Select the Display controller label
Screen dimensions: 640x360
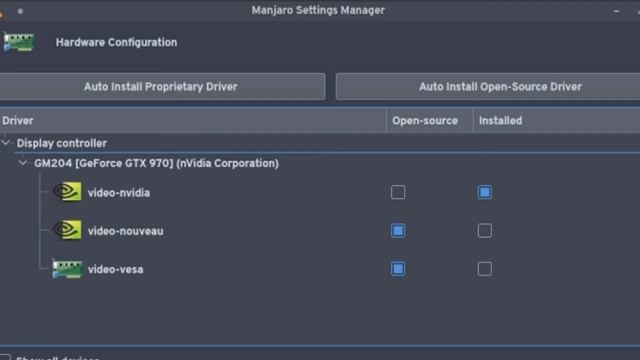[62, 143]
